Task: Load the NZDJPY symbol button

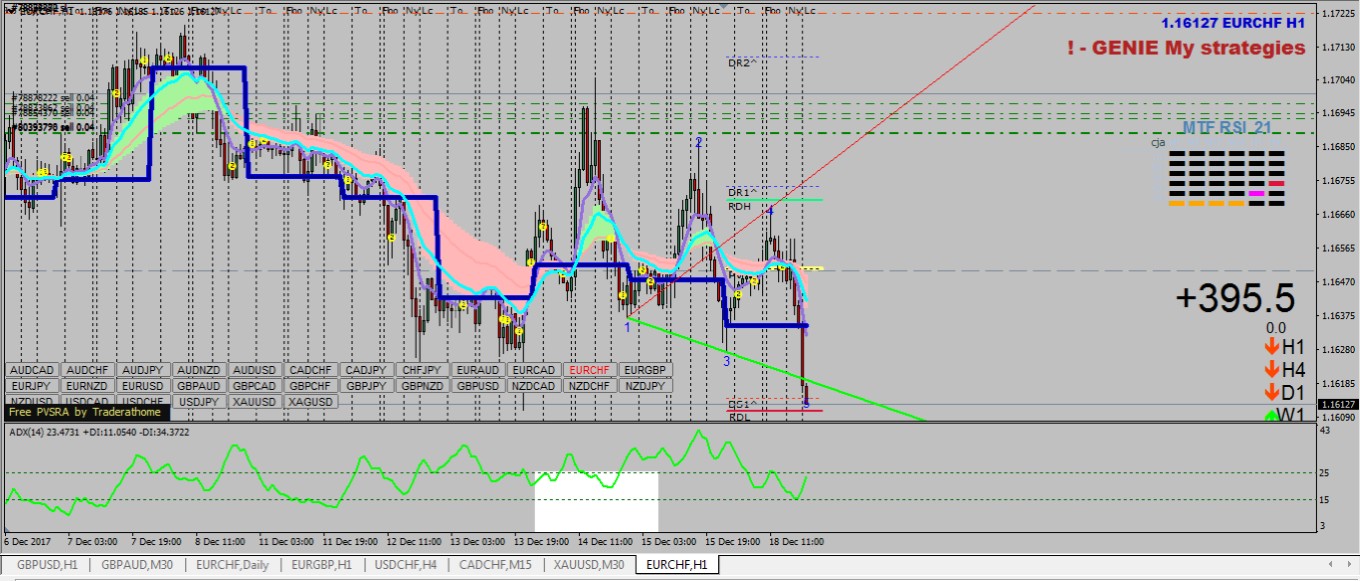Action: click(644, 386)
